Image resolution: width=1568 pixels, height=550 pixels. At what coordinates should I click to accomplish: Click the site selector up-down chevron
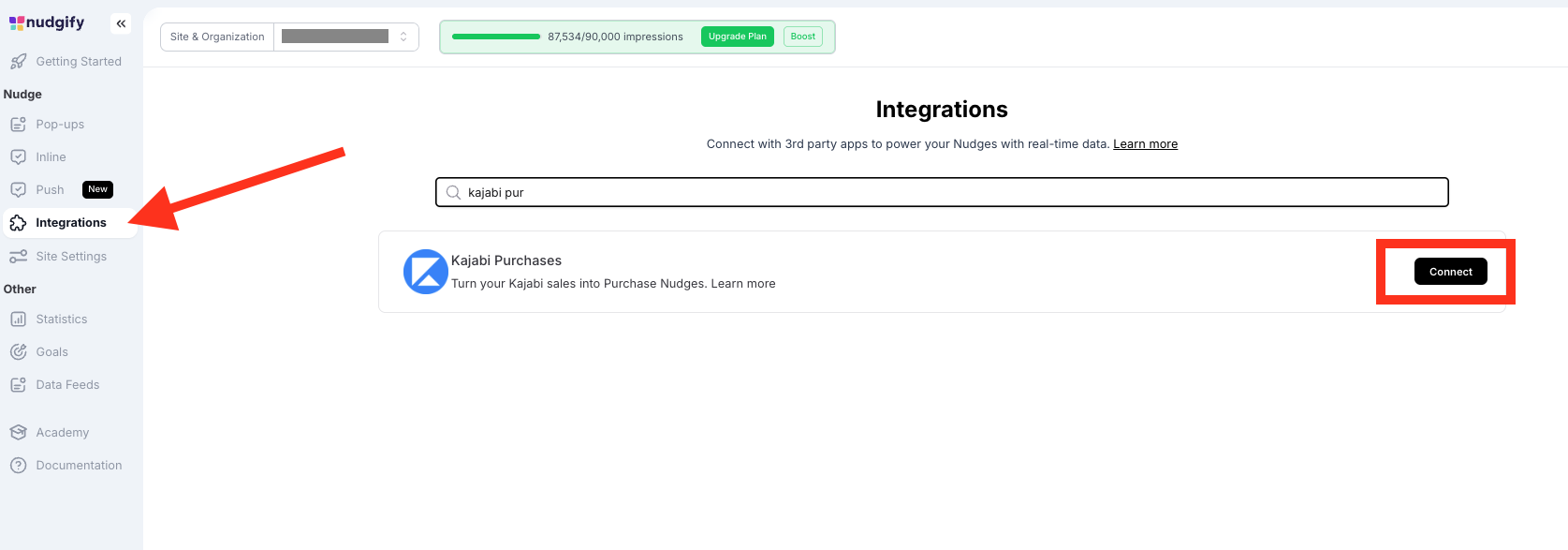coord(403,37)
